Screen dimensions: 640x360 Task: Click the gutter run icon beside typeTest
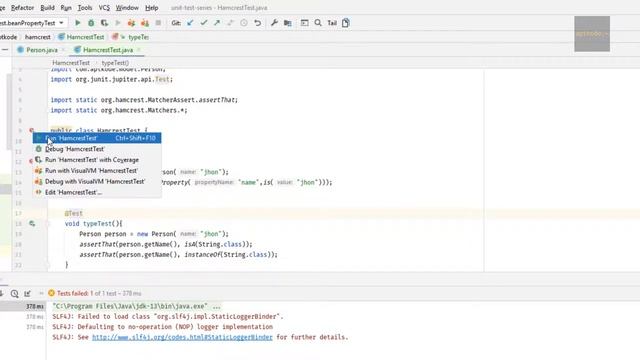[x=32, y=224]
